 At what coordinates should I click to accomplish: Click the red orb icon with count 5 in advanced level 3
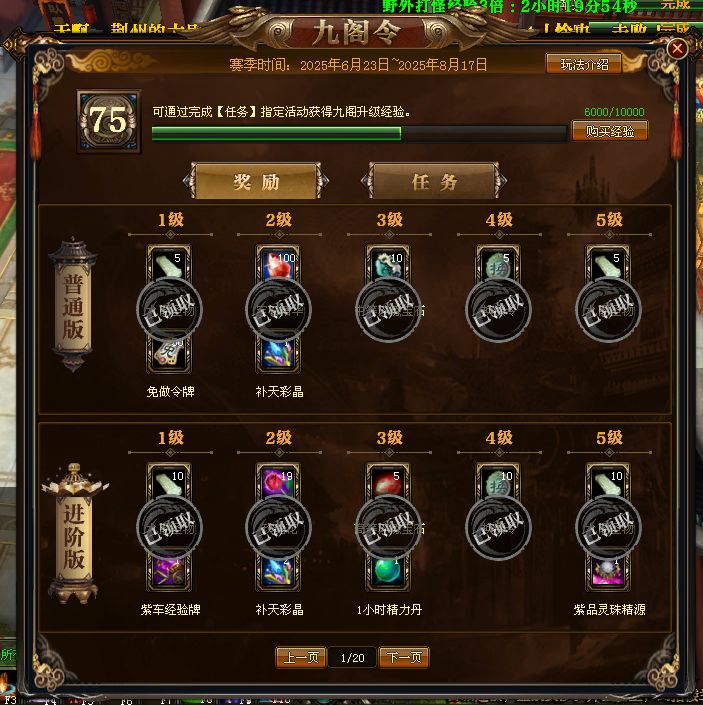[x=388, y=482]
